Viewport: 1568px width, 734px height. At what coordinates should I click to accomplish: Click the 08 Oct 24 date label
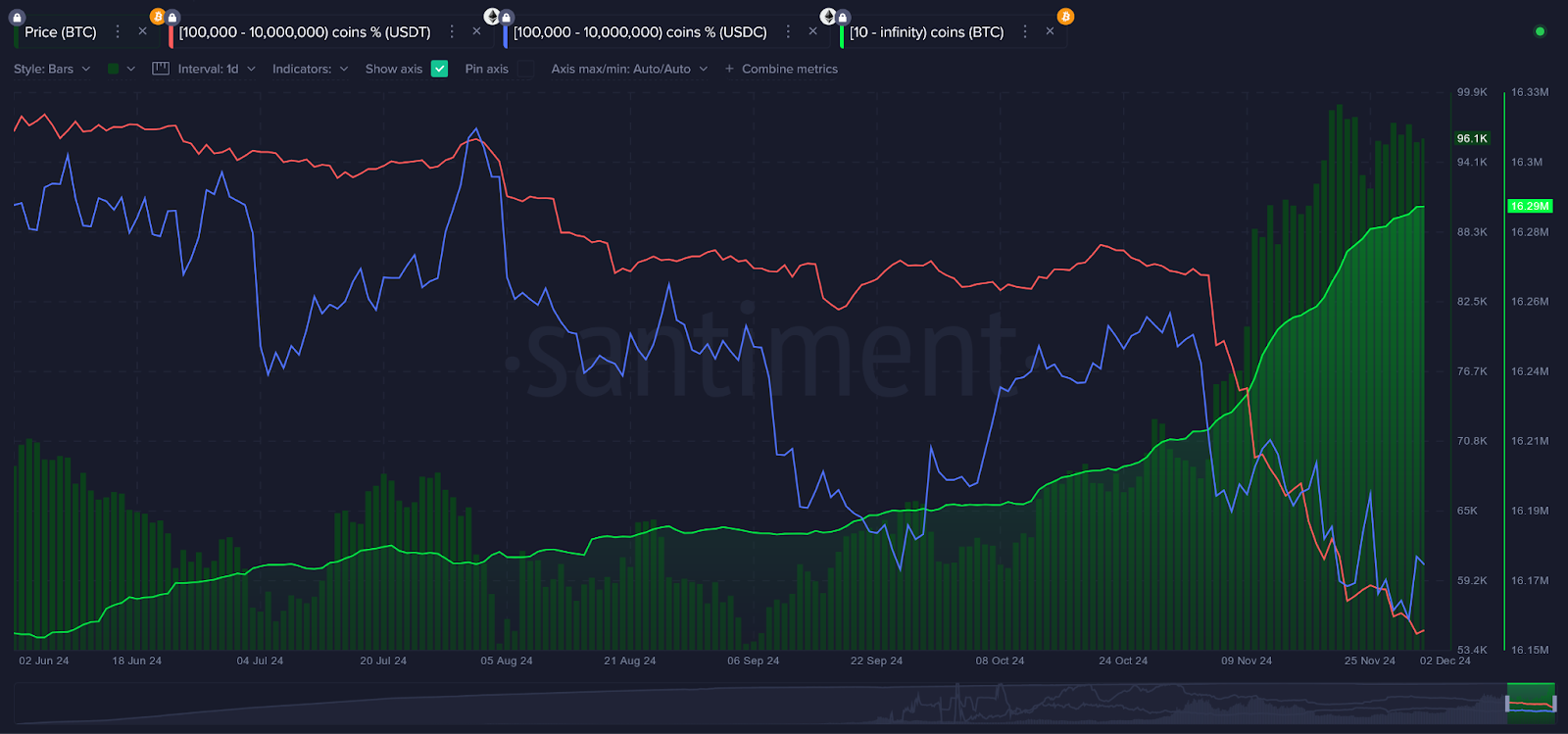[x=1000, y=661]
